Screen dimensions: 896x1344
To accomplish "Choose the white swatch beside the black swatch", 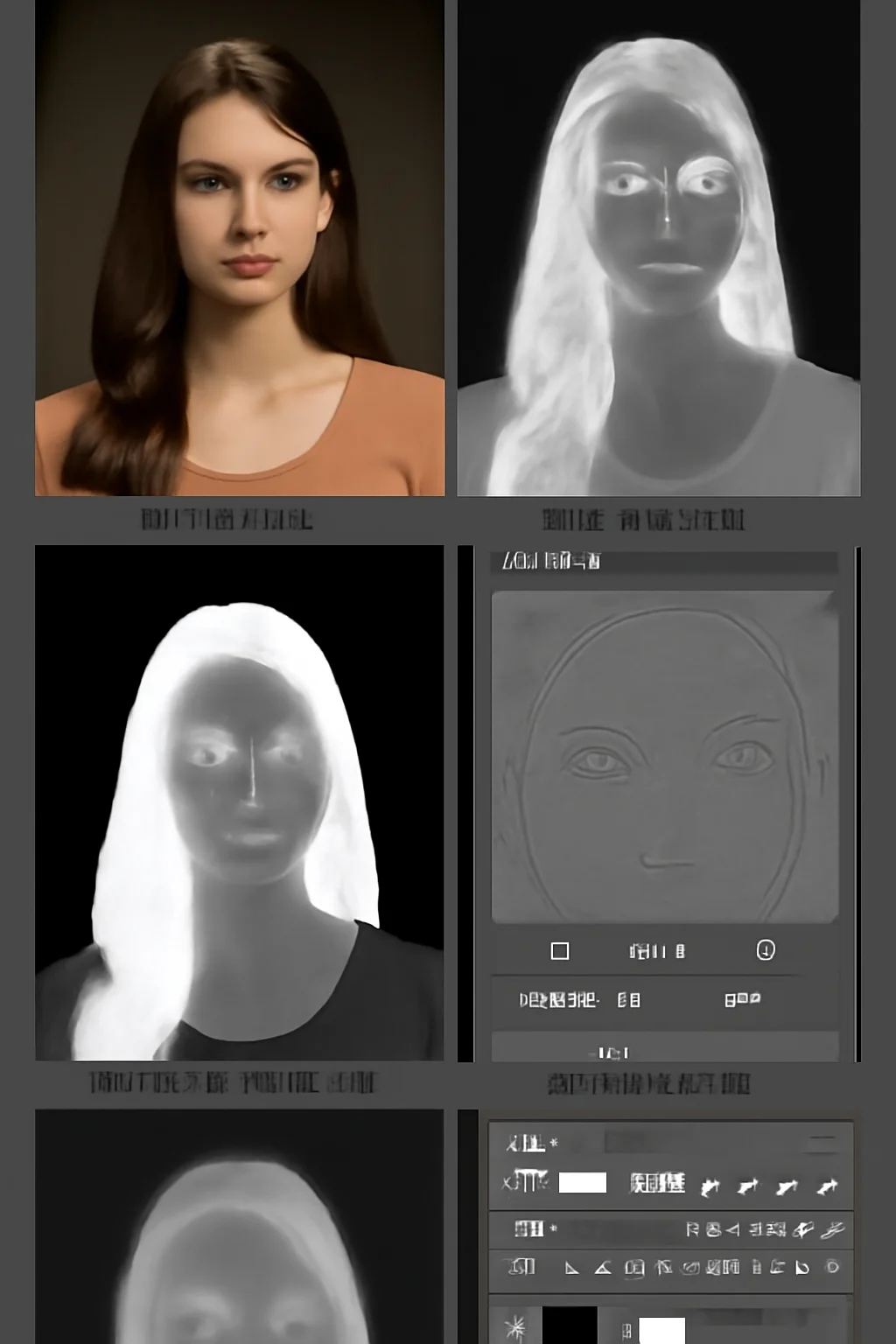I will pyautogui.click(x=661, y=1330).
